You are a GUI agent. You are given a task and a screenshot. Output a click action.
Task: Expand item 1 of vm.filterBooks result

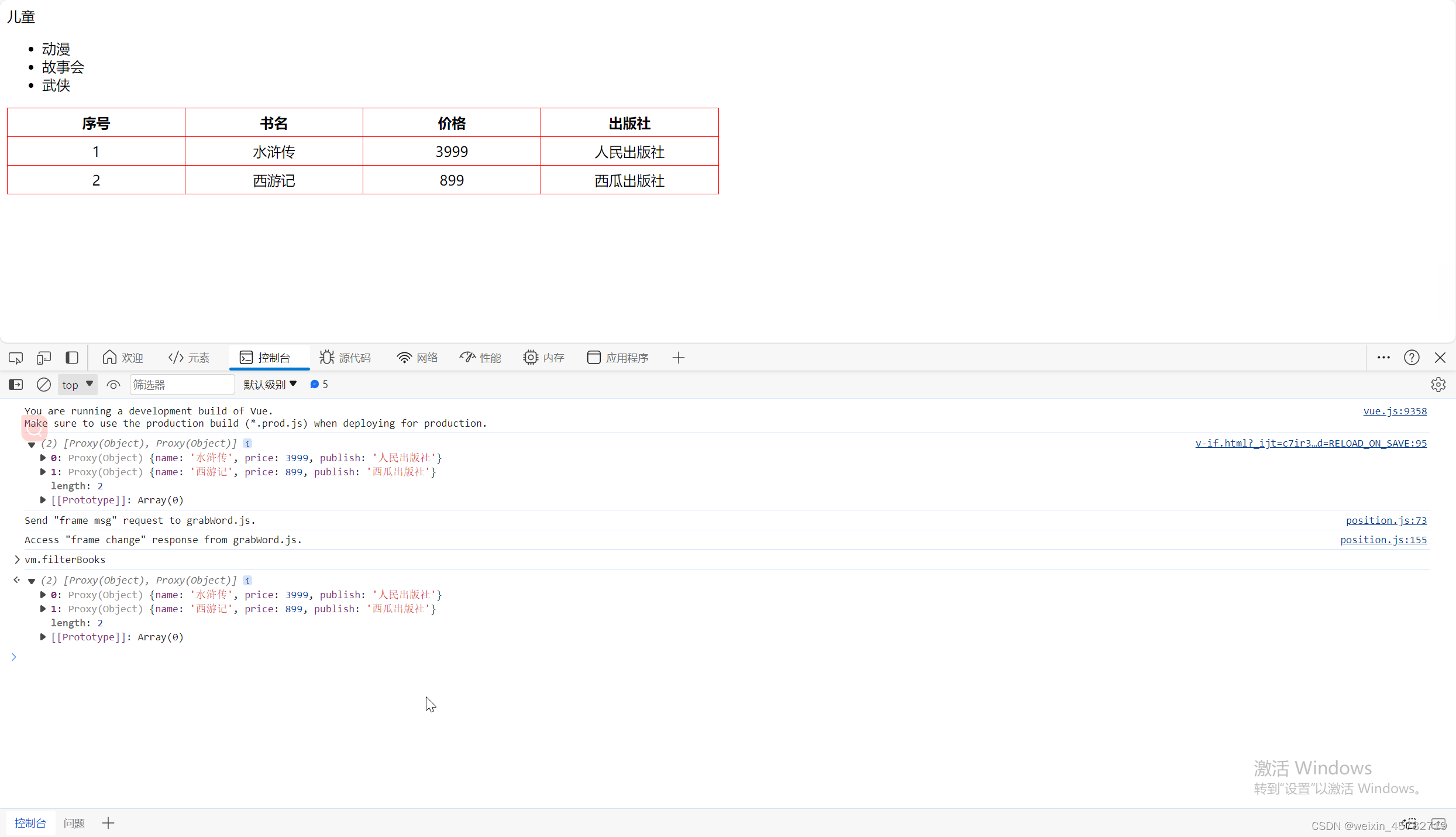coord(43,609)
